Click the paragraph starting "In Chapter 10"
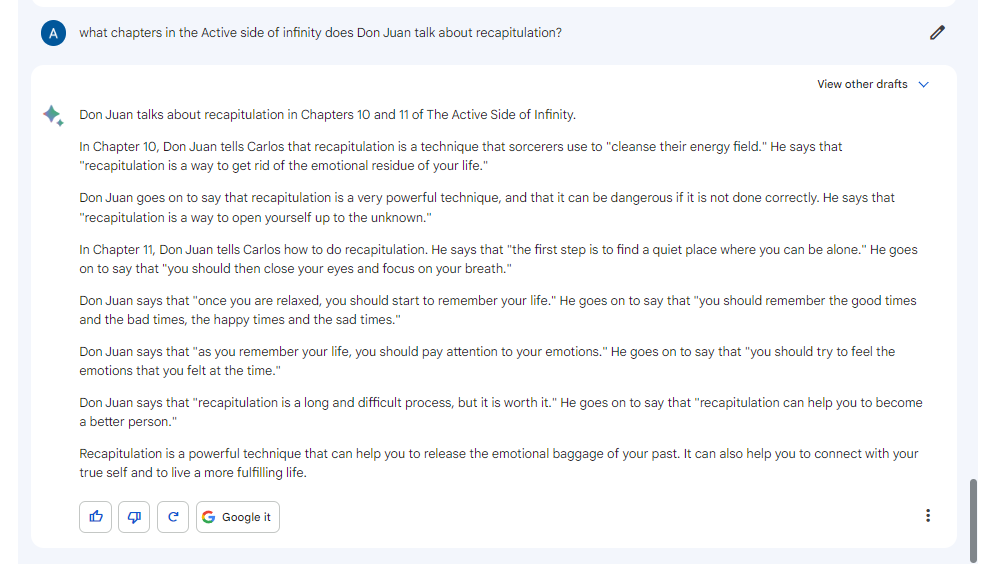Screen dimensions: 1001x564 click(460, 156)
